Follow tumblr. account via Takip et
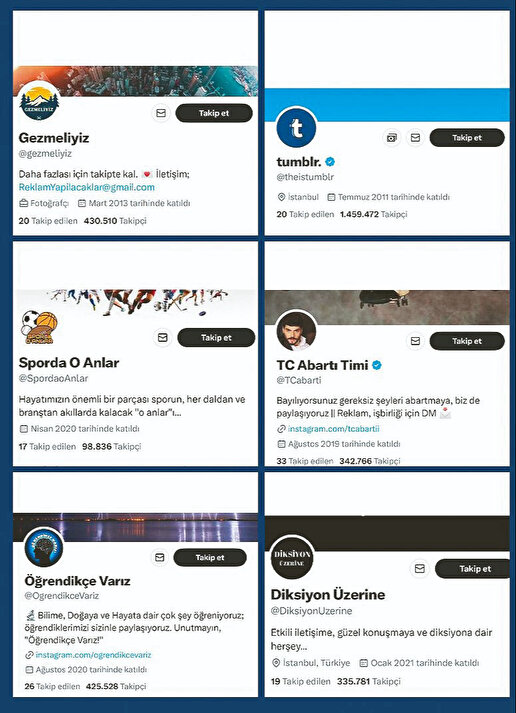The width and height of the screenshot is (516, 713). tap(467, 137)
